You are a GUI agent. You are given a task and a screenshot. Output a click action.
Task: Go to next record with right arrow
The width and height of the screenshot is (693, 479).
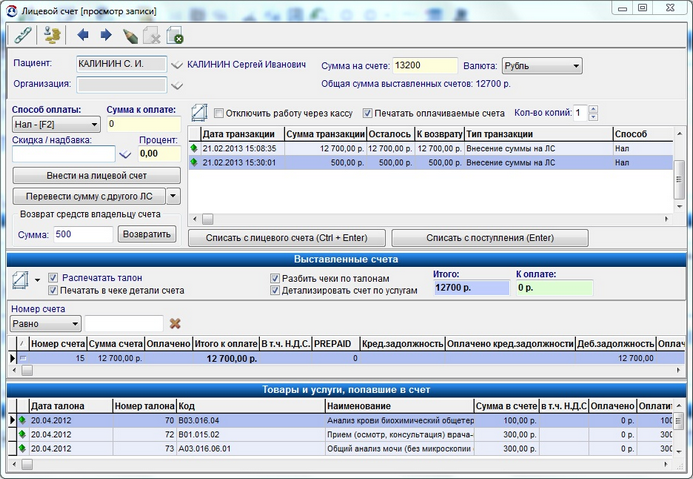click(x=106, y=35)
